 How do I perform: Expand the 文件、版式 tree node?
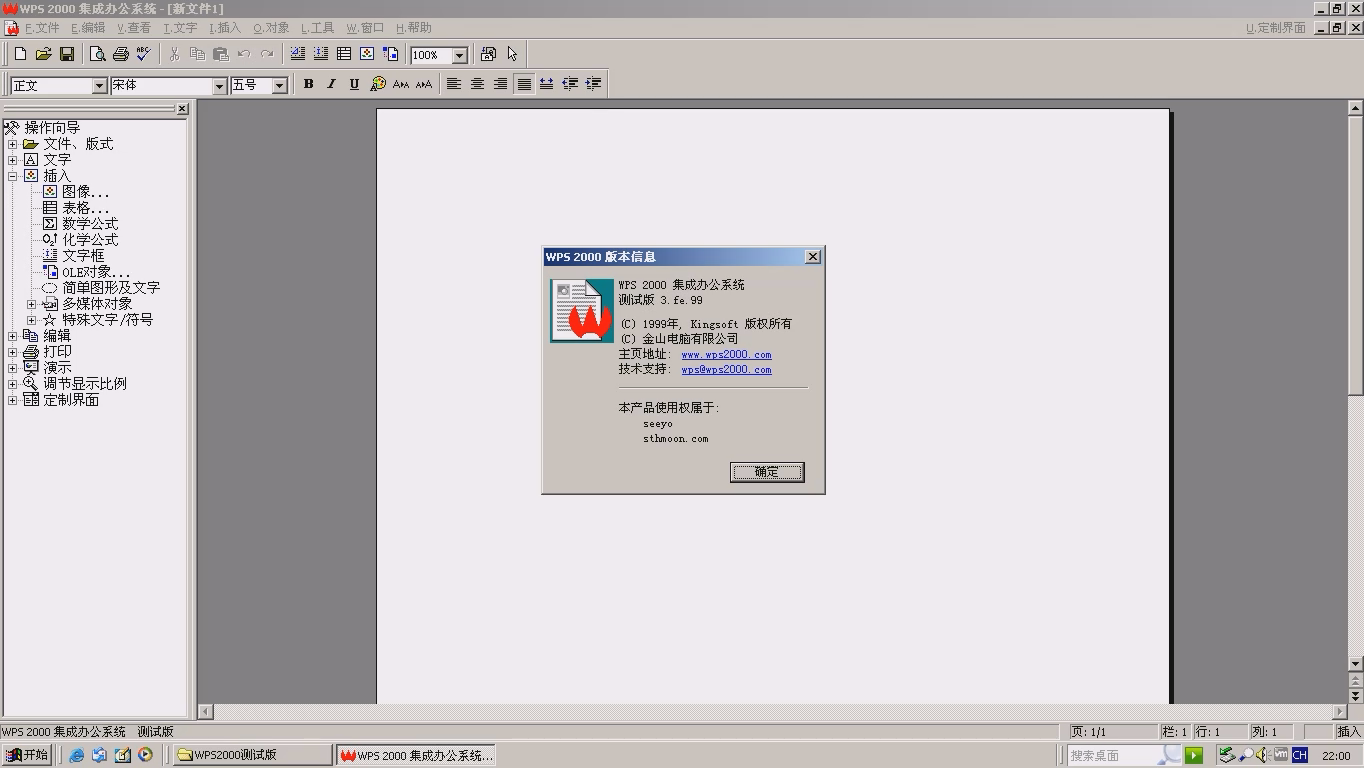(12, 144)
